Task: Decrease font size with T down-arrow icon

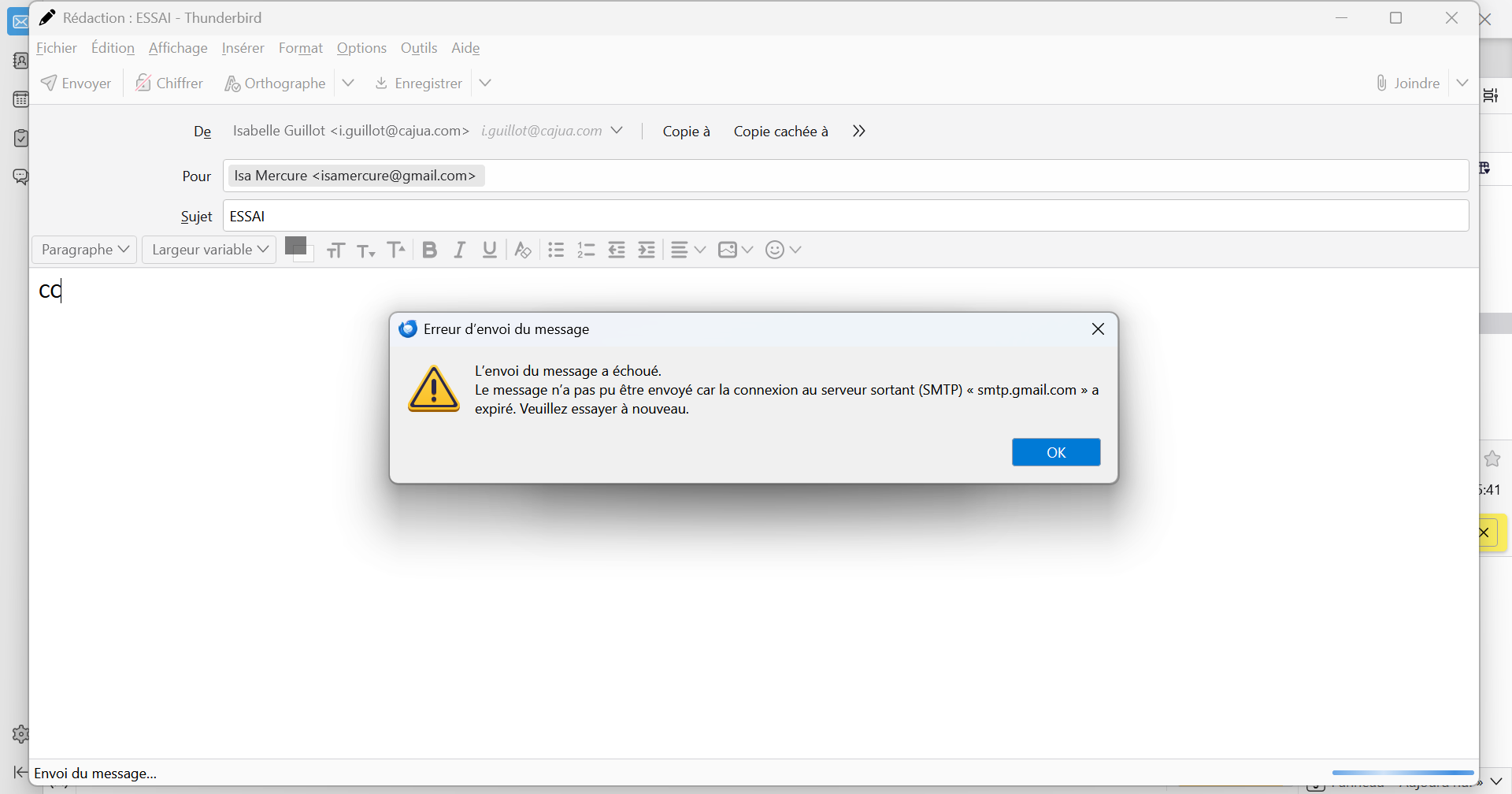Action: (366, 250)
